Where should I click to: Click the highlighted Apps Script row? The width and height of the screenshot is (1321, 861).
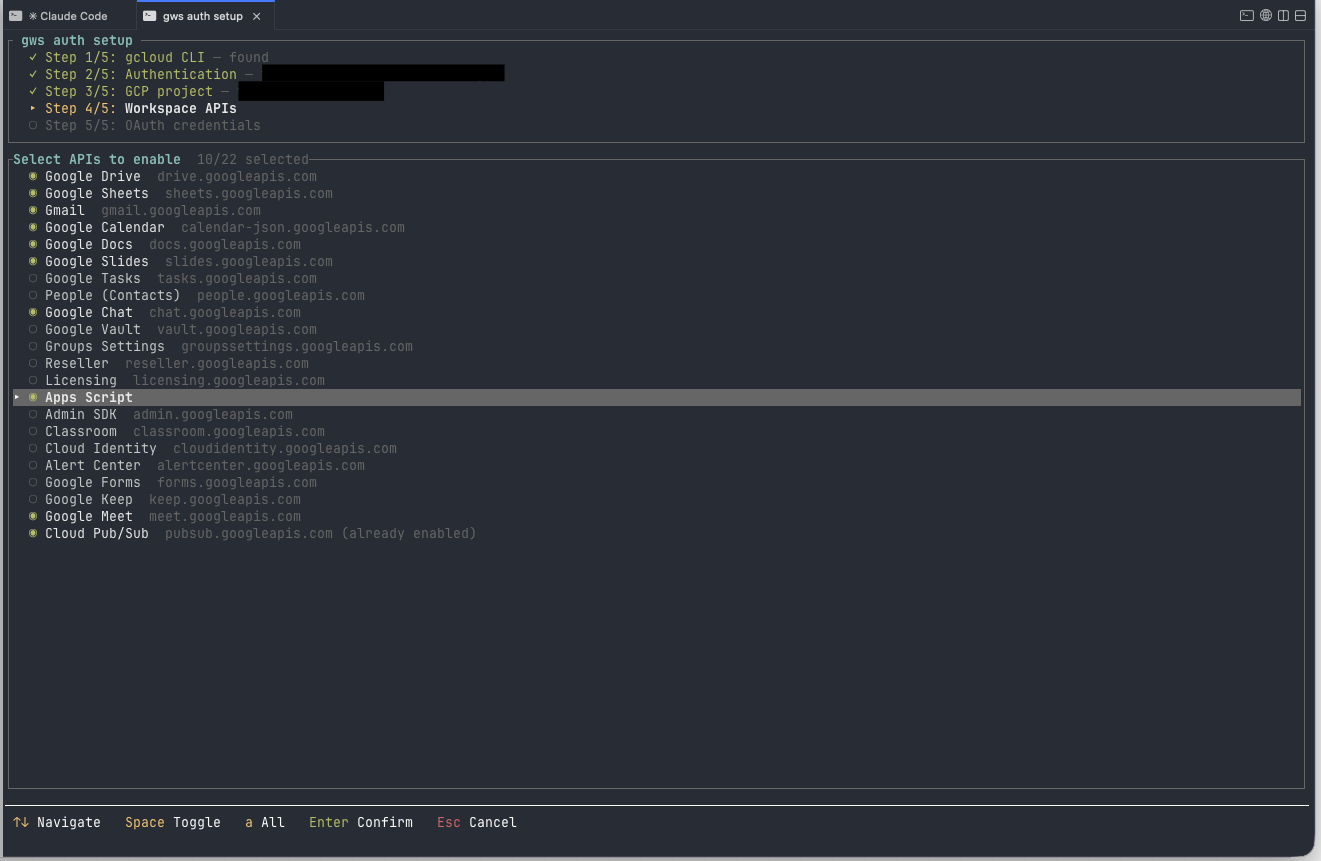[x=87, y=397]
